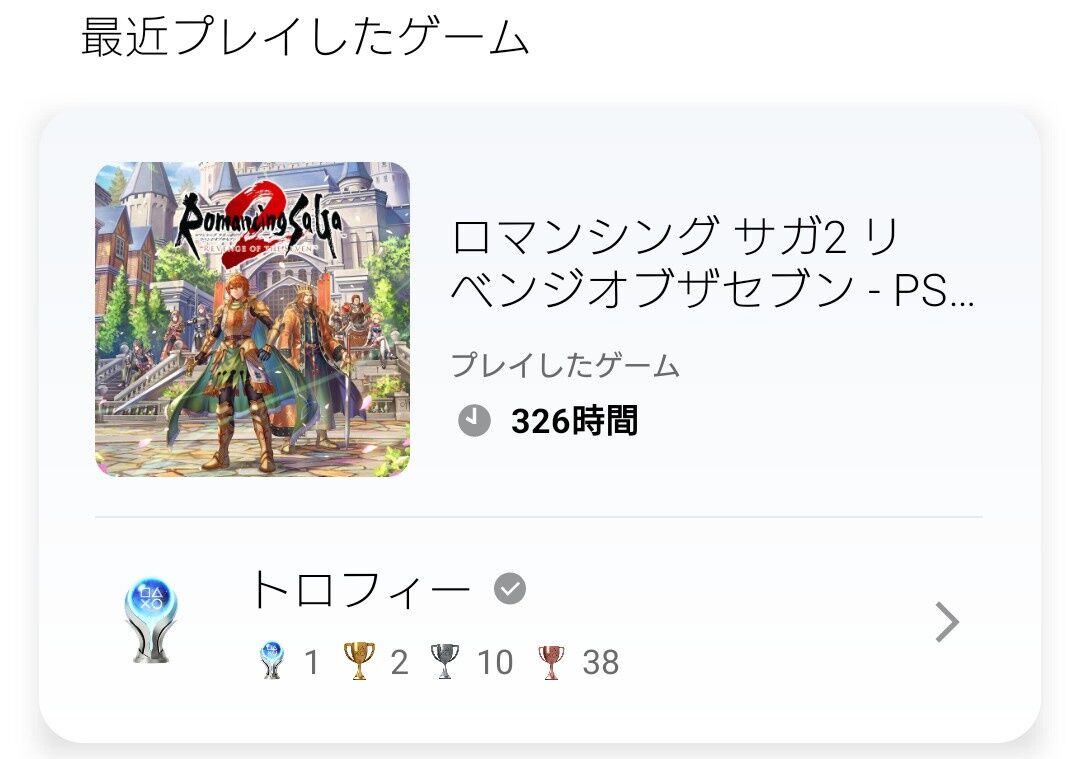The width and height of the screenshot is (1080, 759).
Task: Click the clock icon beside 326時間
Action: click(x=474, y=420)
